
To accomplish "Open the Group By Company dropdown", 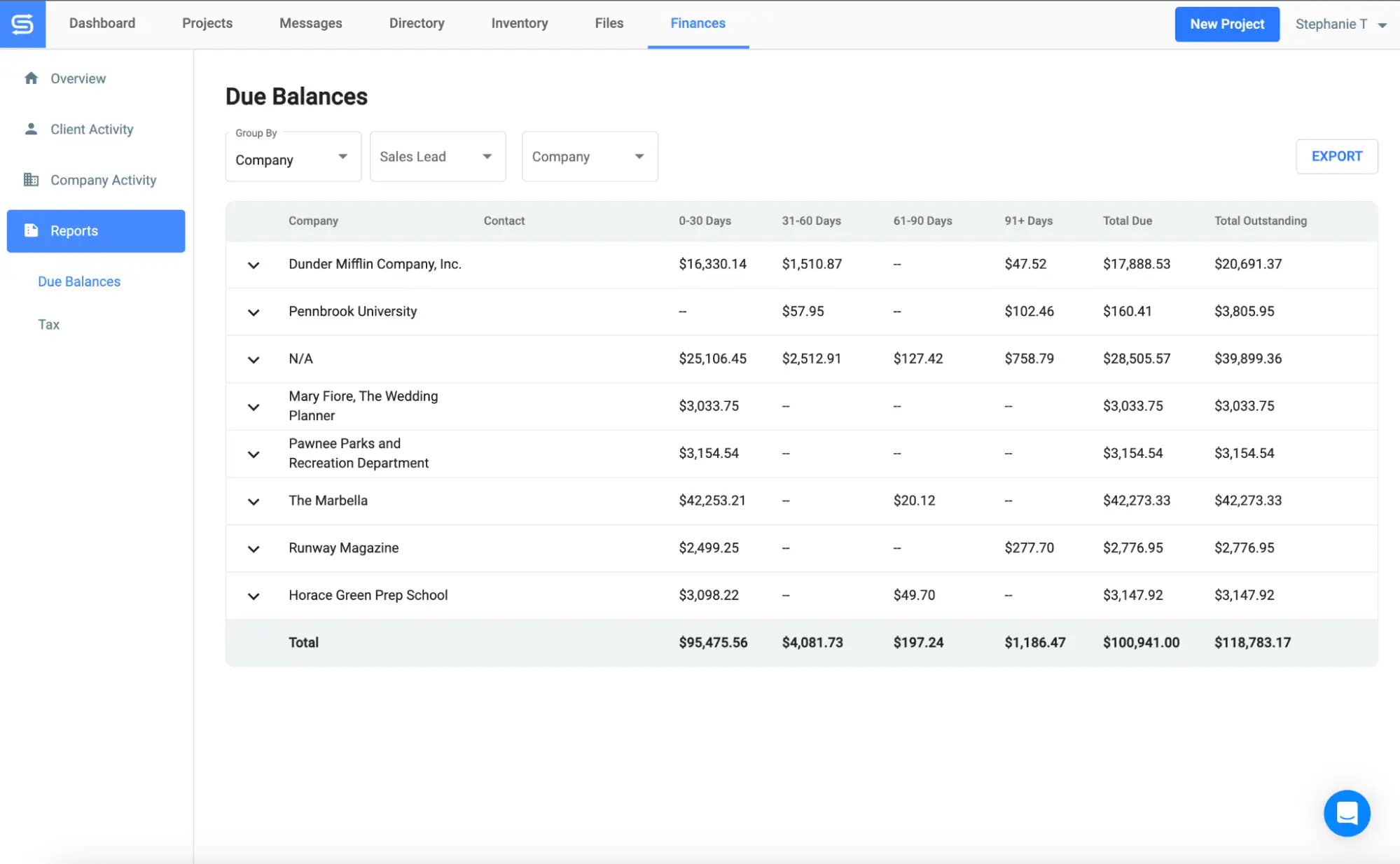I will point(293,157).
